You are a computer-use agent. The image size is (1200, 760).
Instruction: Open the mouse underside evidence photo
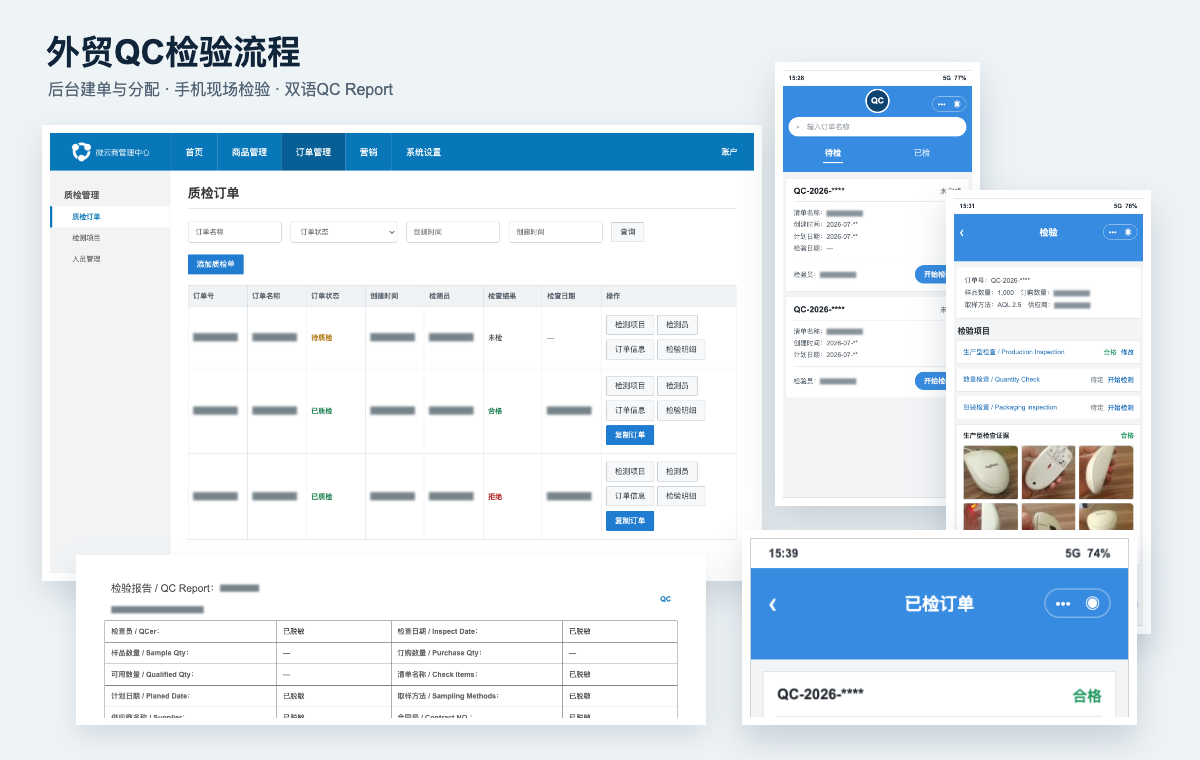1048,472
